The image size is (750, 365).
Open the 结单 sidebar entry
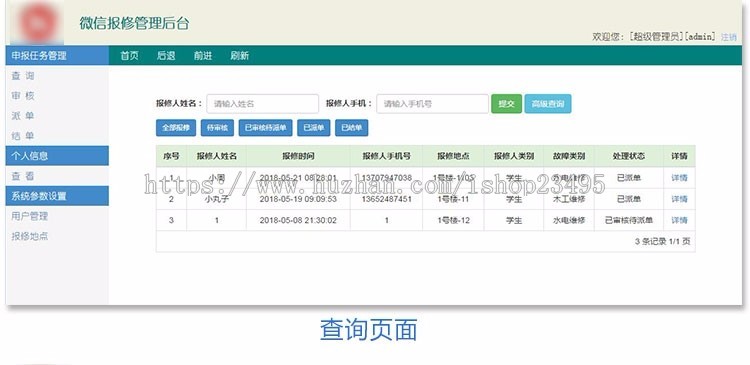[x=23, y=136]
